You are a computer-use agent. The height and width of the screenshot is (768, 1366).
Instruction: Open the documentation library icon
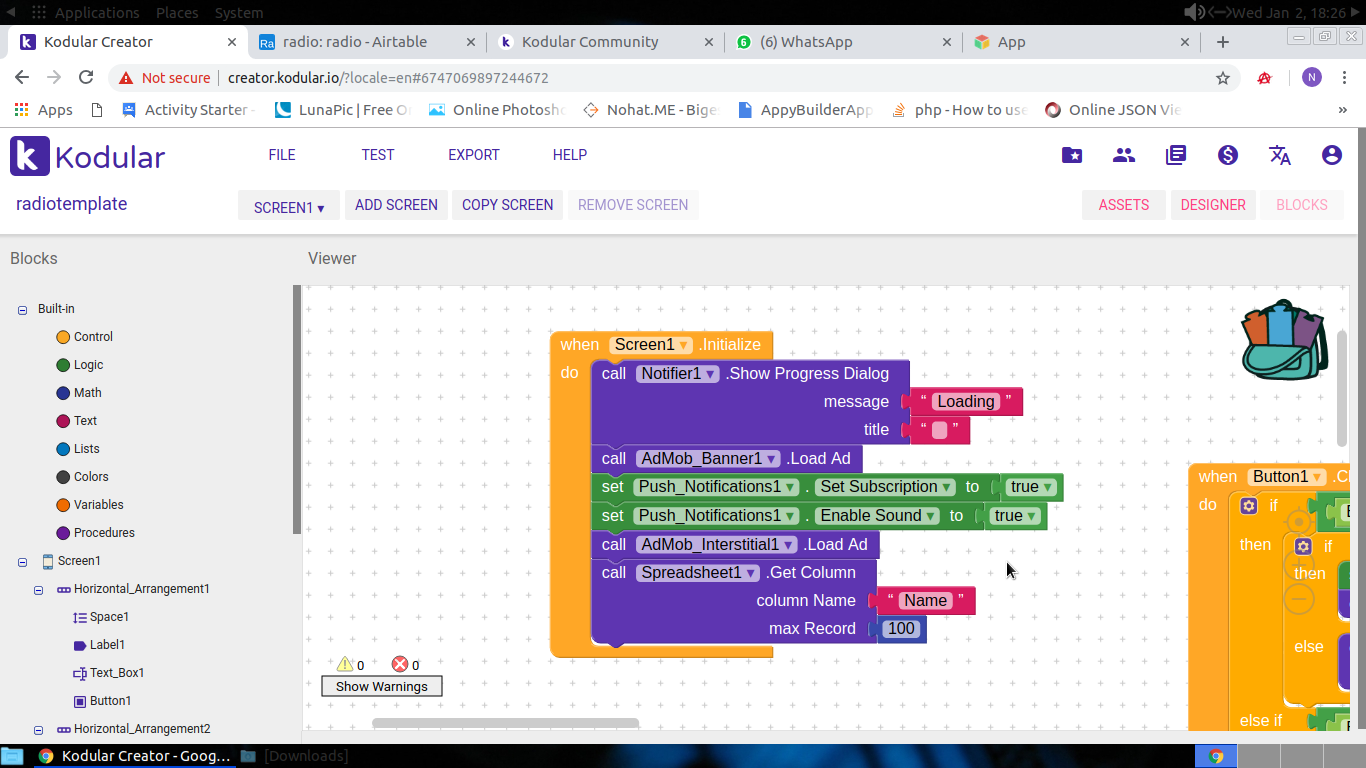[1176, 155]
